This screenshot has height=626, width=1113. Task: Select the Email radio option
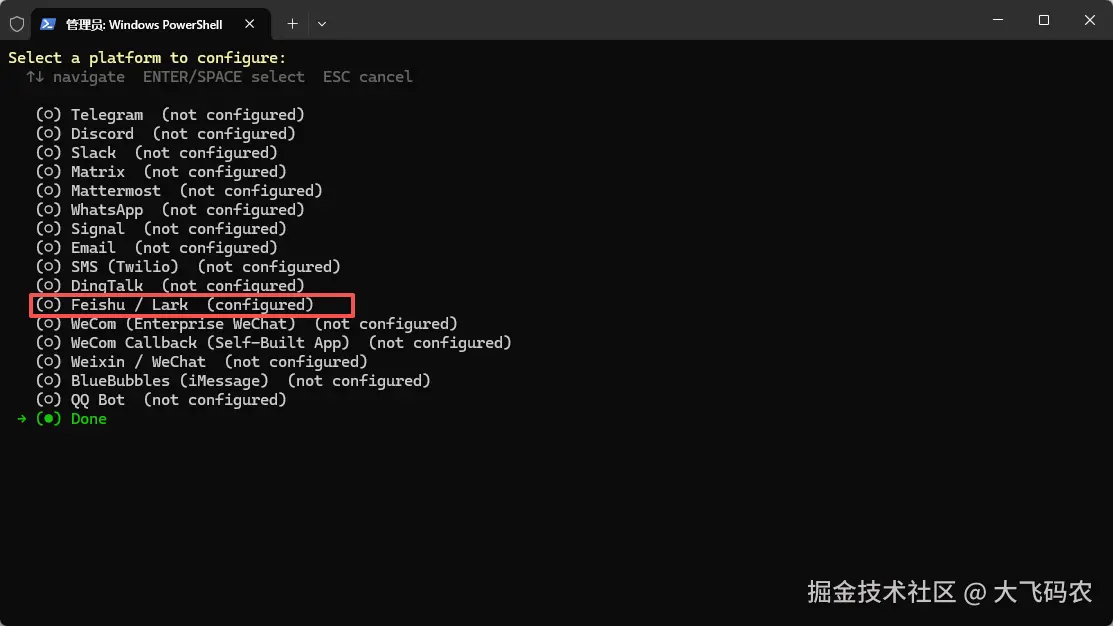pyautogui.click(x=48, y=248)
